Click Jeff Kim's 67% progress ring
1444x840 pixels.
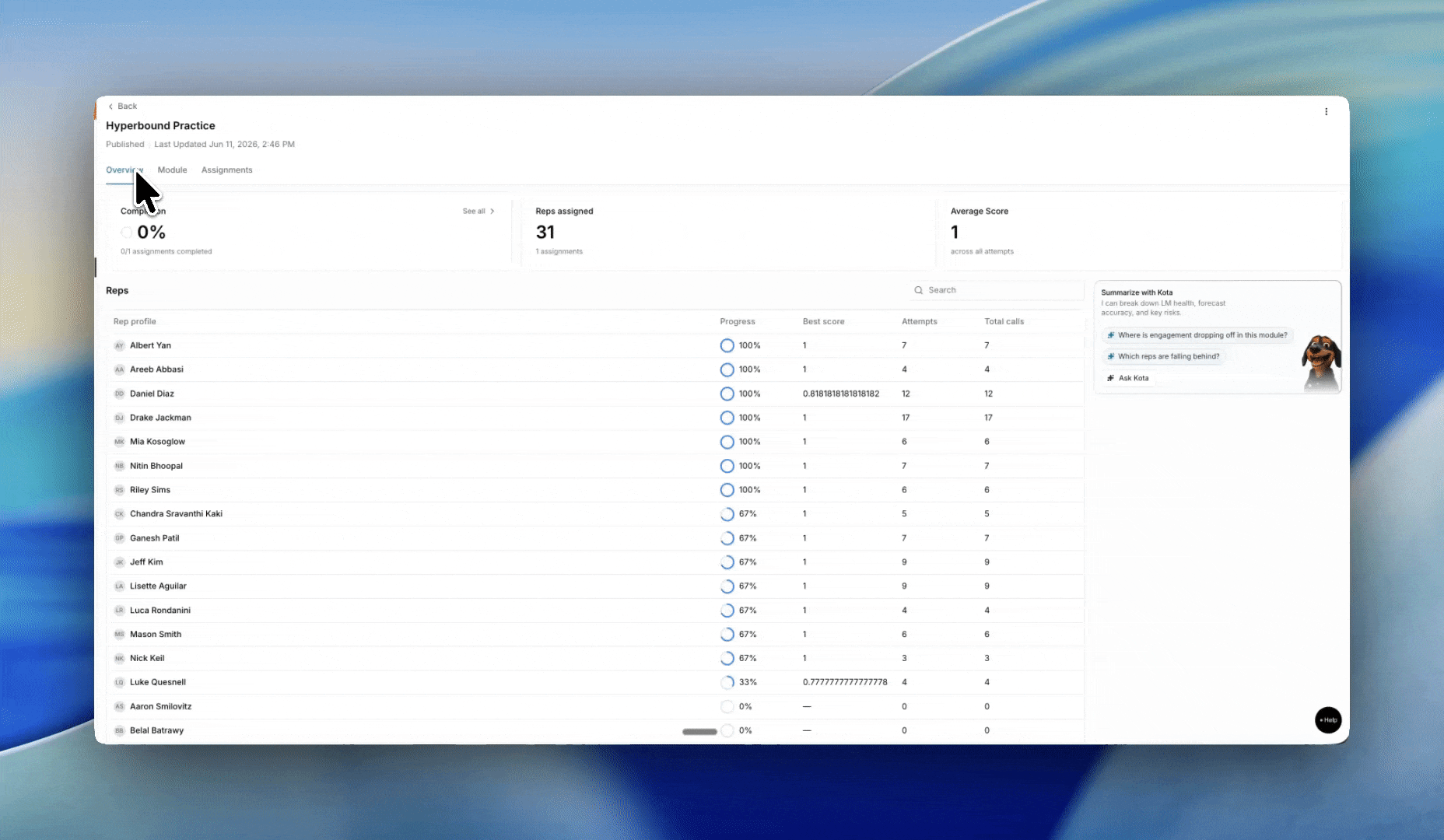pos(727,562)
